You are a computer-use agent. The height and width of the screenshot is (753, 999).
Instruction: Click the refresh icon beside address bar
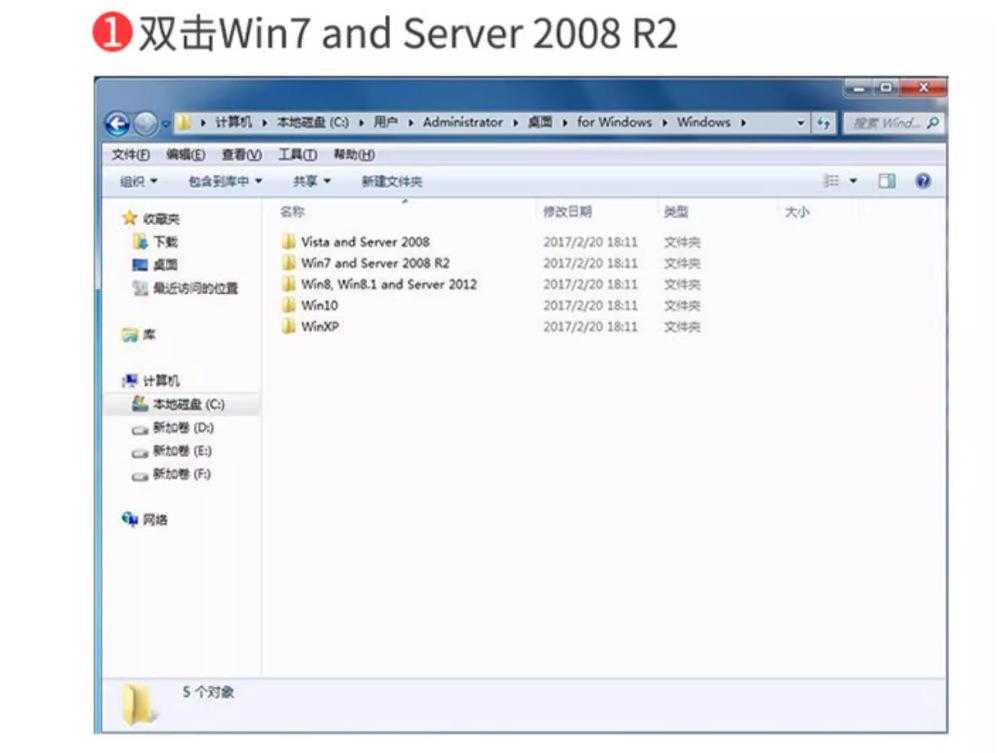click(824, 123)
